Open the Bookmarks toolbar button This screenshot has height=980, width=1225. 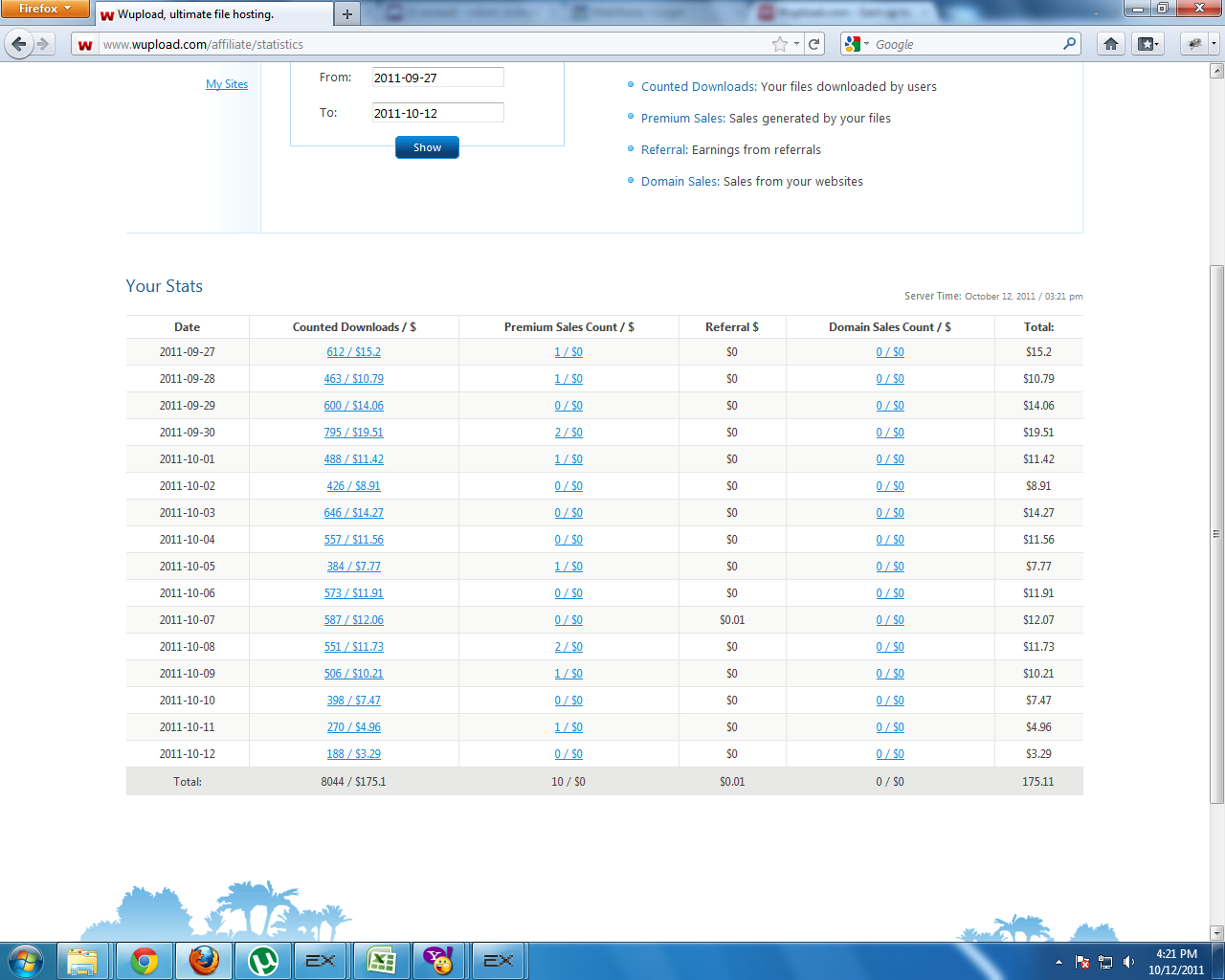click(x=1147, y=44)
